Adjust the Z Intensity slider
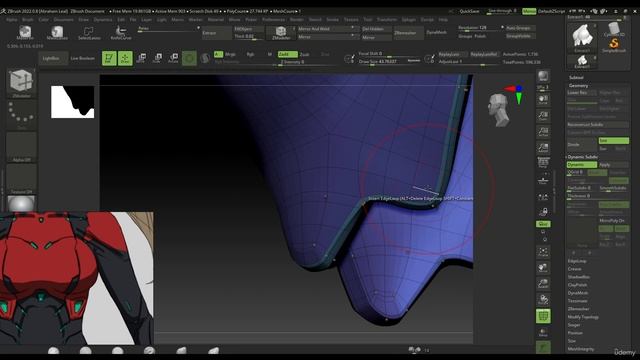Screen dimensions: 640x360 pyautogui.click(x=308, y=62)
